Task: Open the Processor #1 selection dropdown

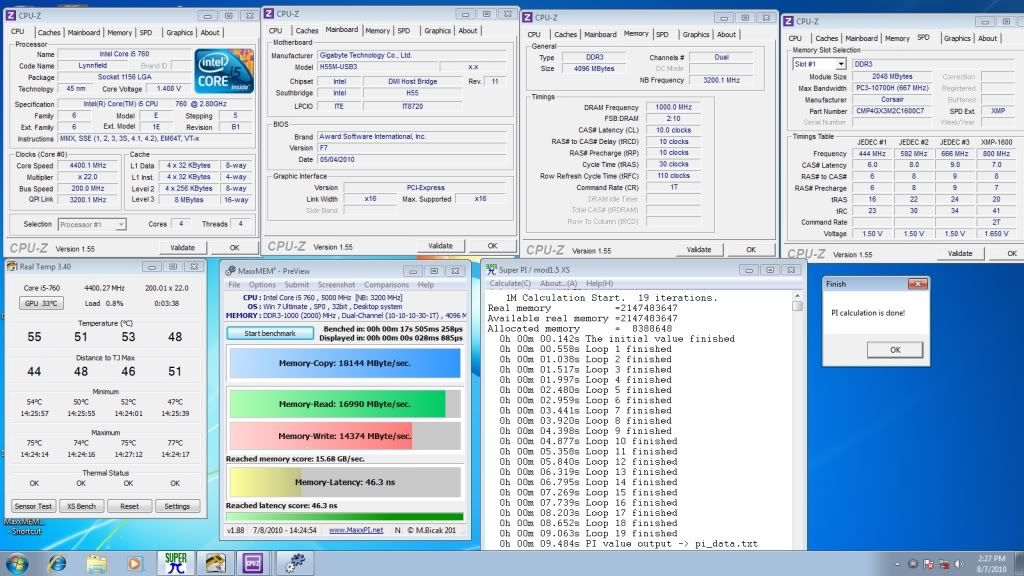Action: click(x=93, y=225)
